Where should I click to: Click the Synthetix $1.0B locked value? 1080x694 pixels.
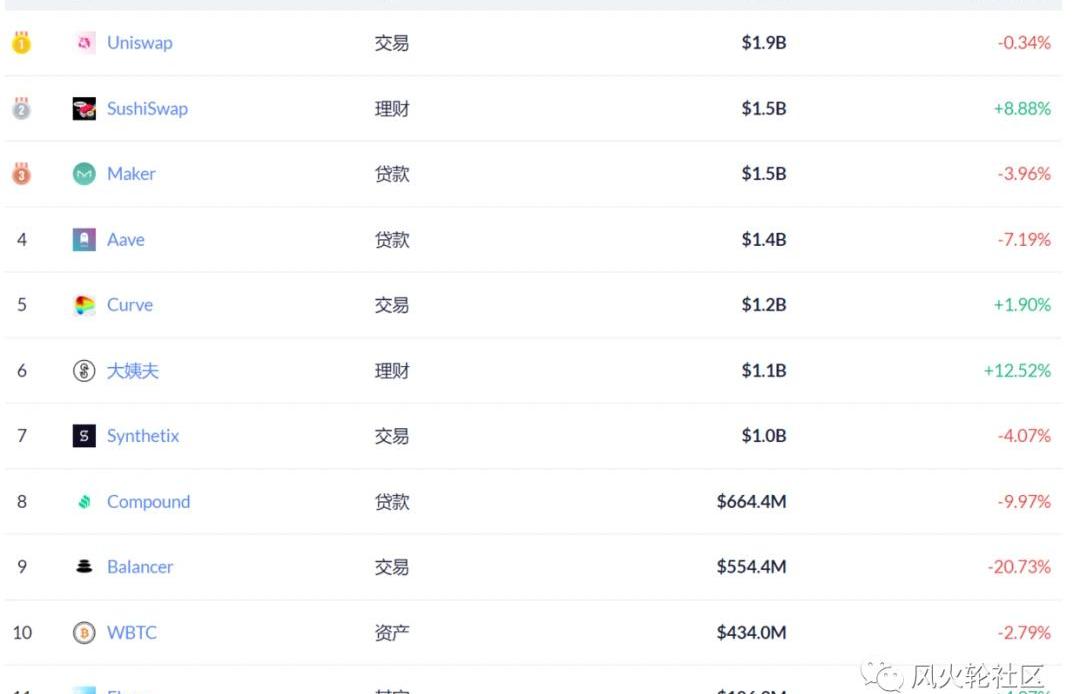[x=764, y=436]
